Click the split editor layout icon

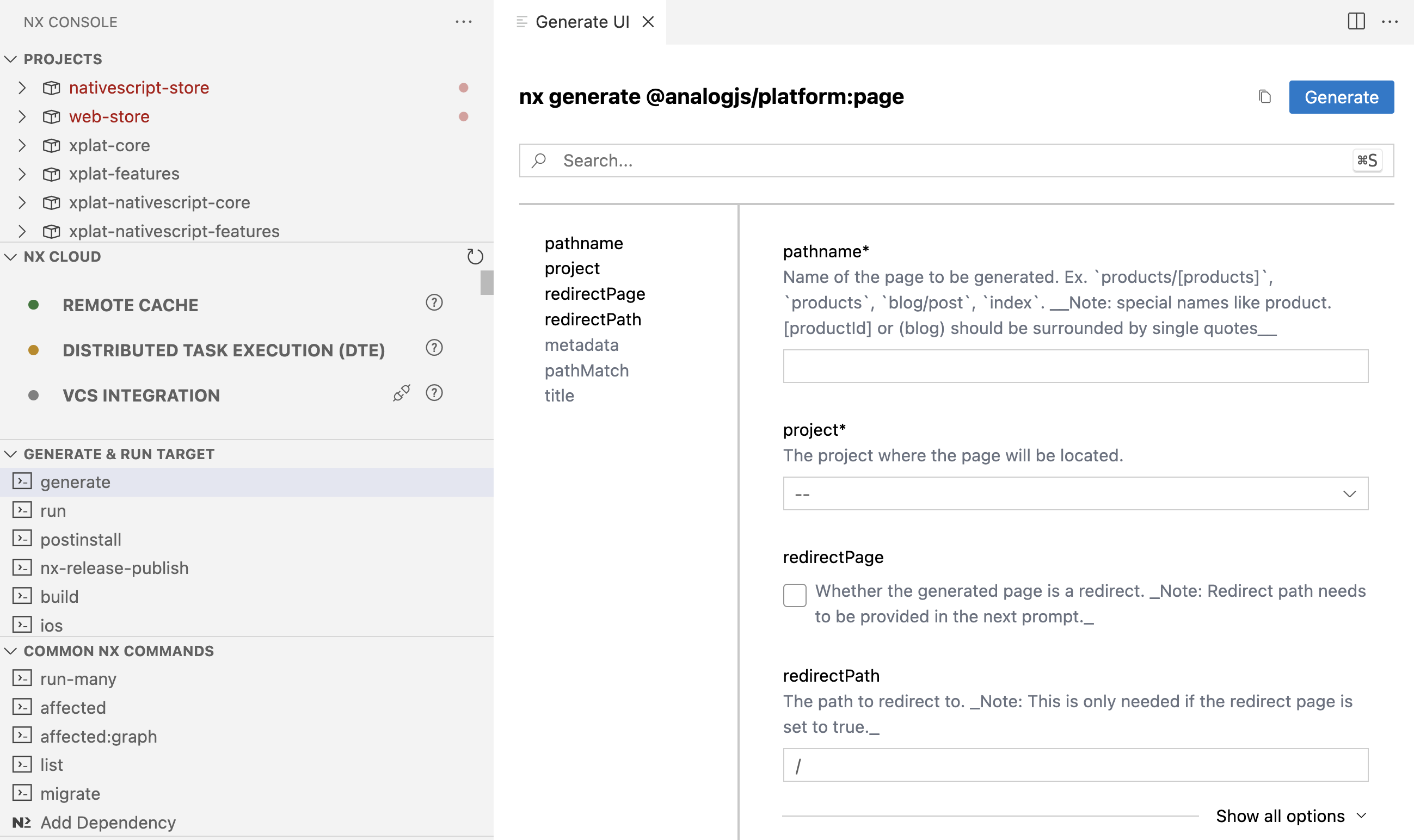[1356, 22]
